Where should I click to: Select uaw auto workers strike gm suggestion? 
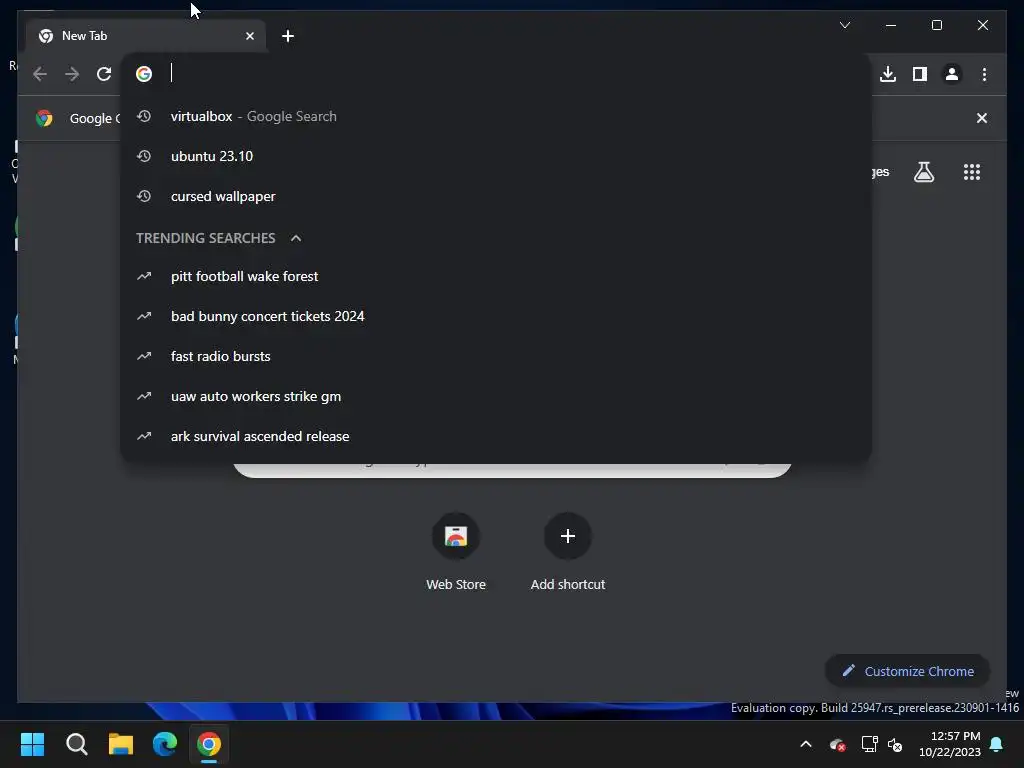[496, 396]
